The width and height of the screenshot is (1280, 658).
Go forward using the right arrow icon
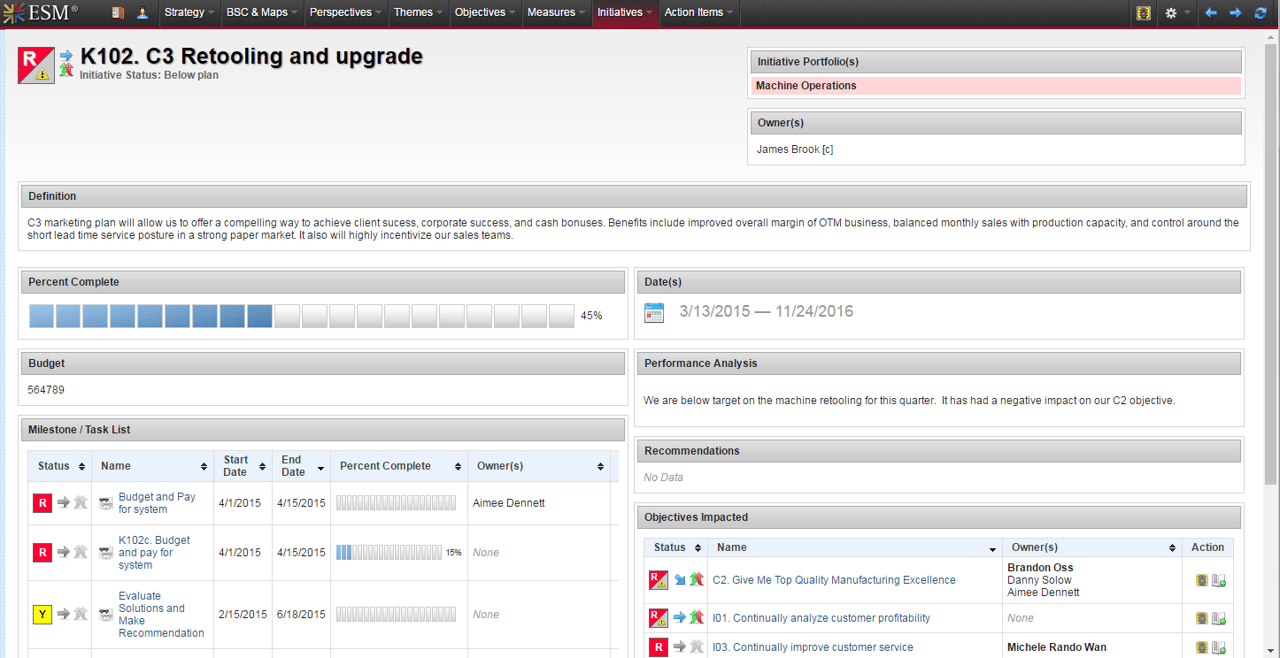pos(1235,13)
